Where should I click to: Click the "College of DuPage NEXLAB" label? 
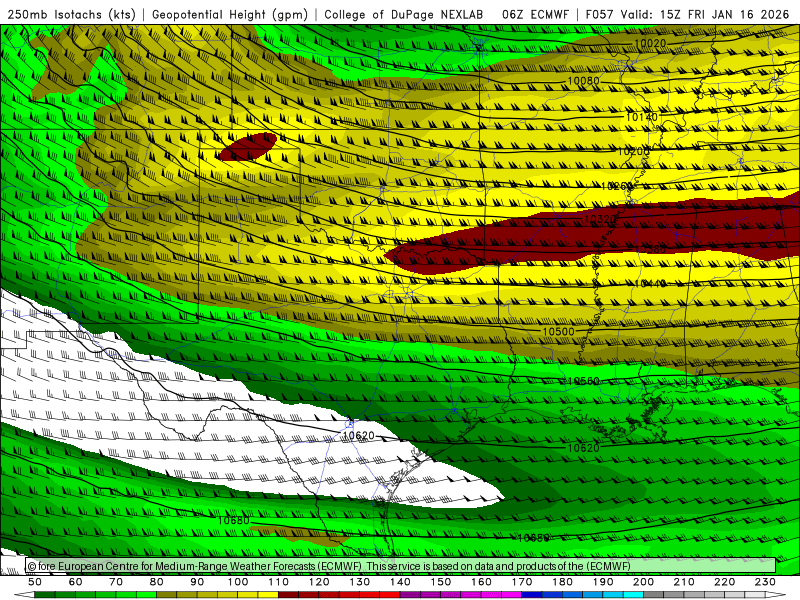click(x=403, y=14)
